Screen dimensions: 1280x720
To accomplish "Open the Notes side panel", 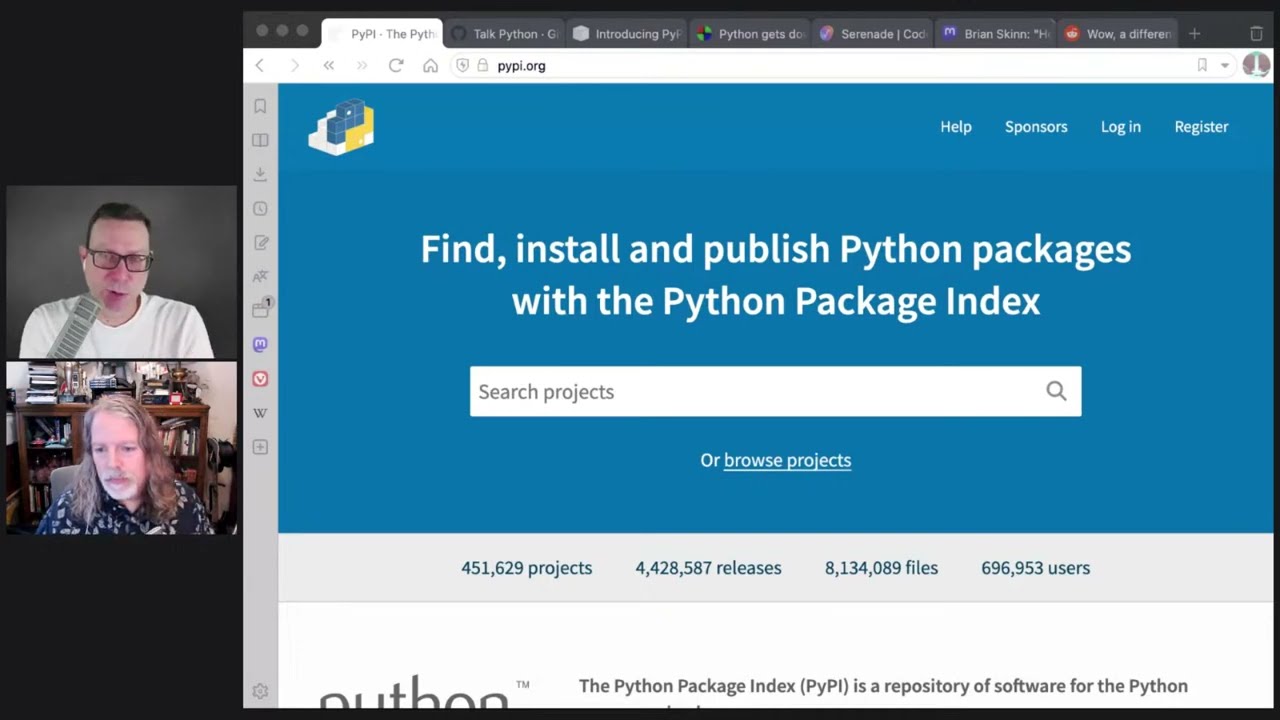I will click(x=260, y=242).
